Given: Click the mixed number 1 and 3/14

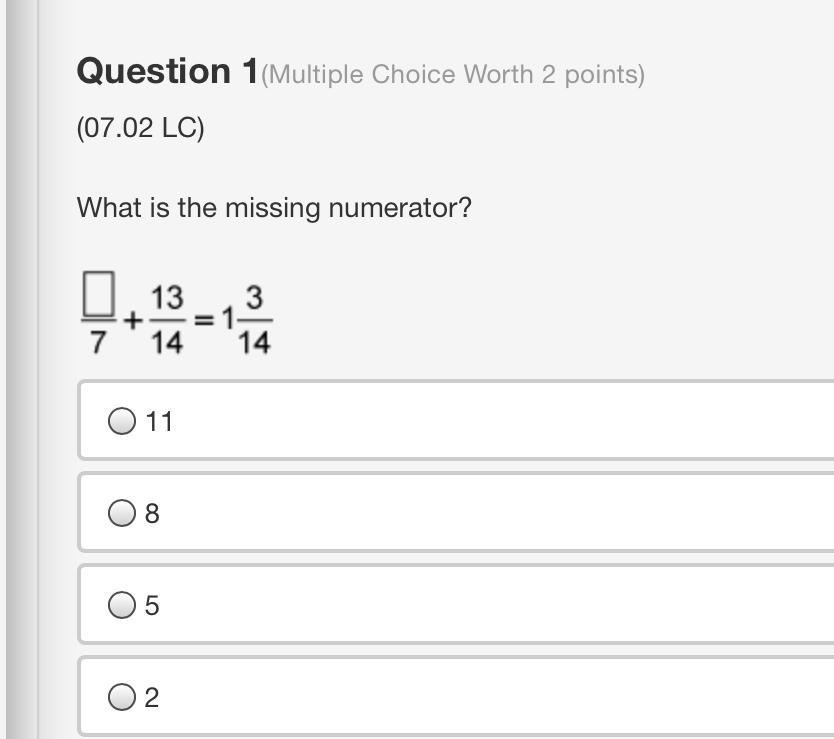Looking at the screenshot, I should (247, 320).
